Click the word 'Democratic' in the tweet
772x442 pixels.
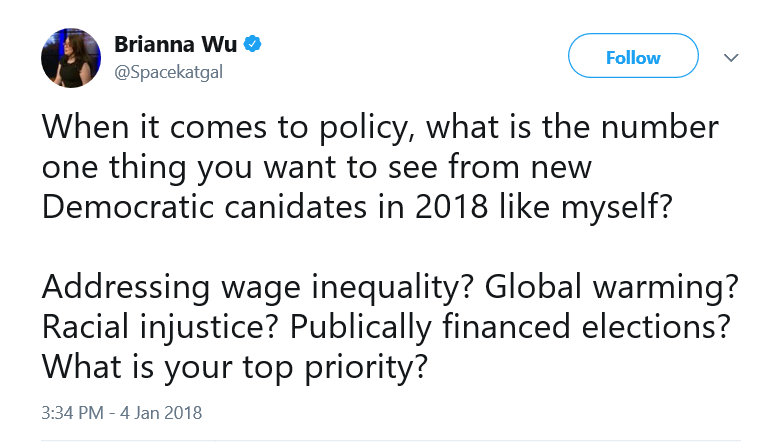128,206
